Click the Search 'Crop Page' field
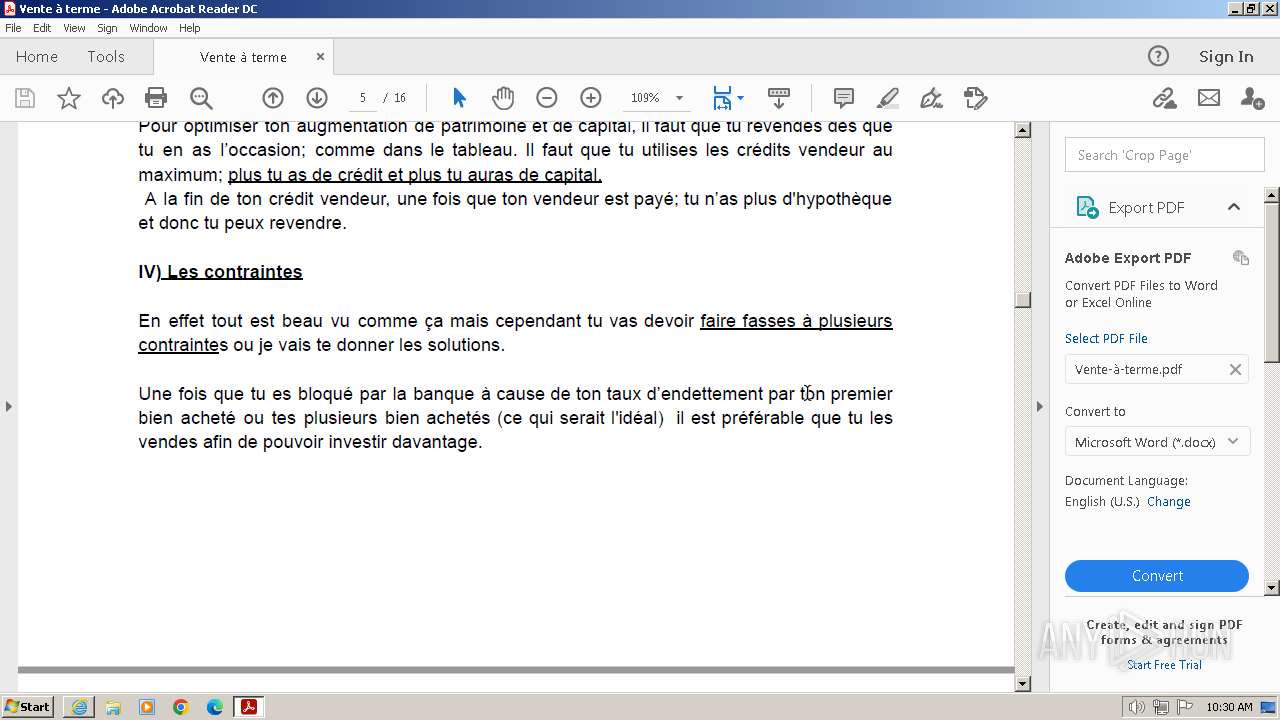This screenshot has height=720, width=1280. click(x=1165, y=155)
